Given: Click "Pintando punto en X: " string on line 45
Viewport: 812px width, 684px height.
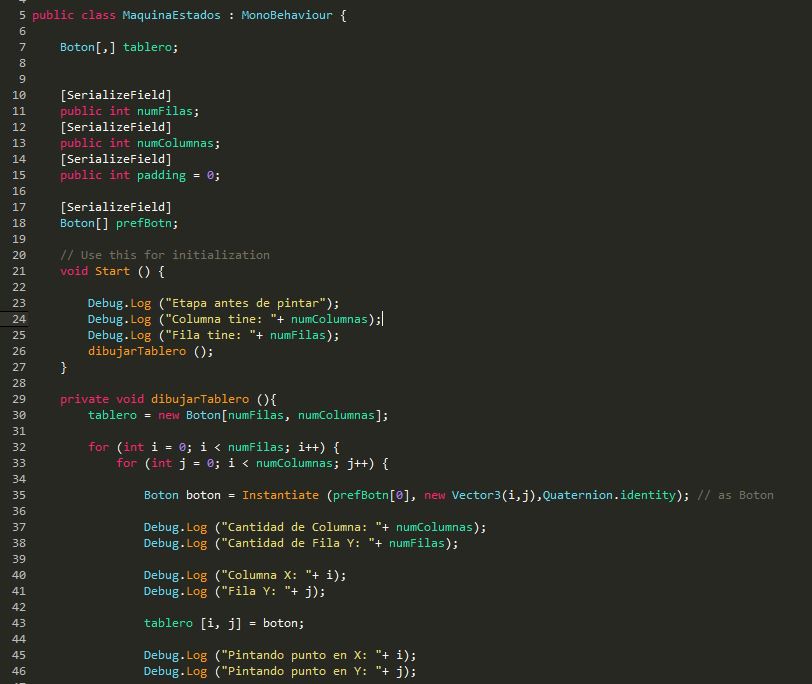Looking at the screenshot, I should click(x=301, y=656).
